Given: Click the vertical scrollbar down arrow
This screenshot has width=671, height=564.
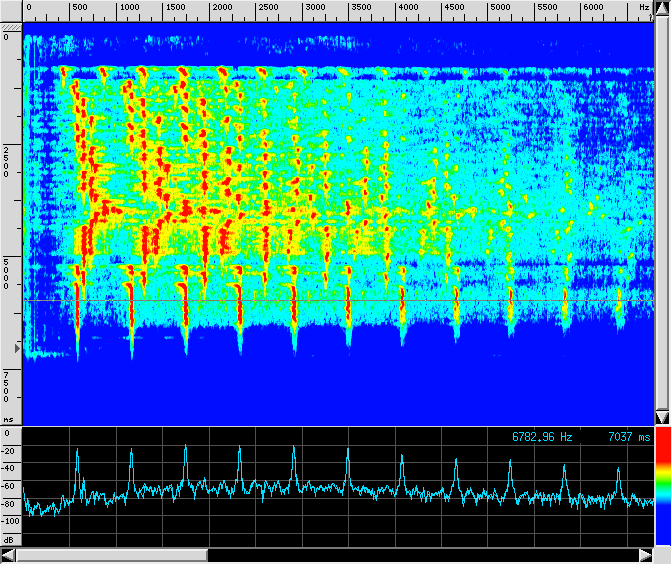Looking at the screenshot, I should [661, 416].
